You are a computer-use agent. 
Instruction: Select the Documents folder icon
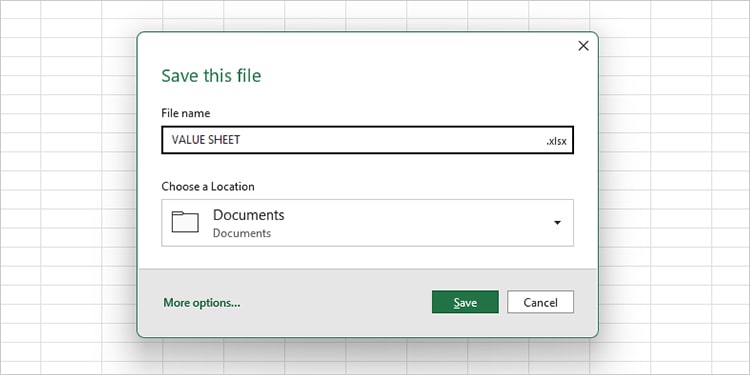click(185, 222)
